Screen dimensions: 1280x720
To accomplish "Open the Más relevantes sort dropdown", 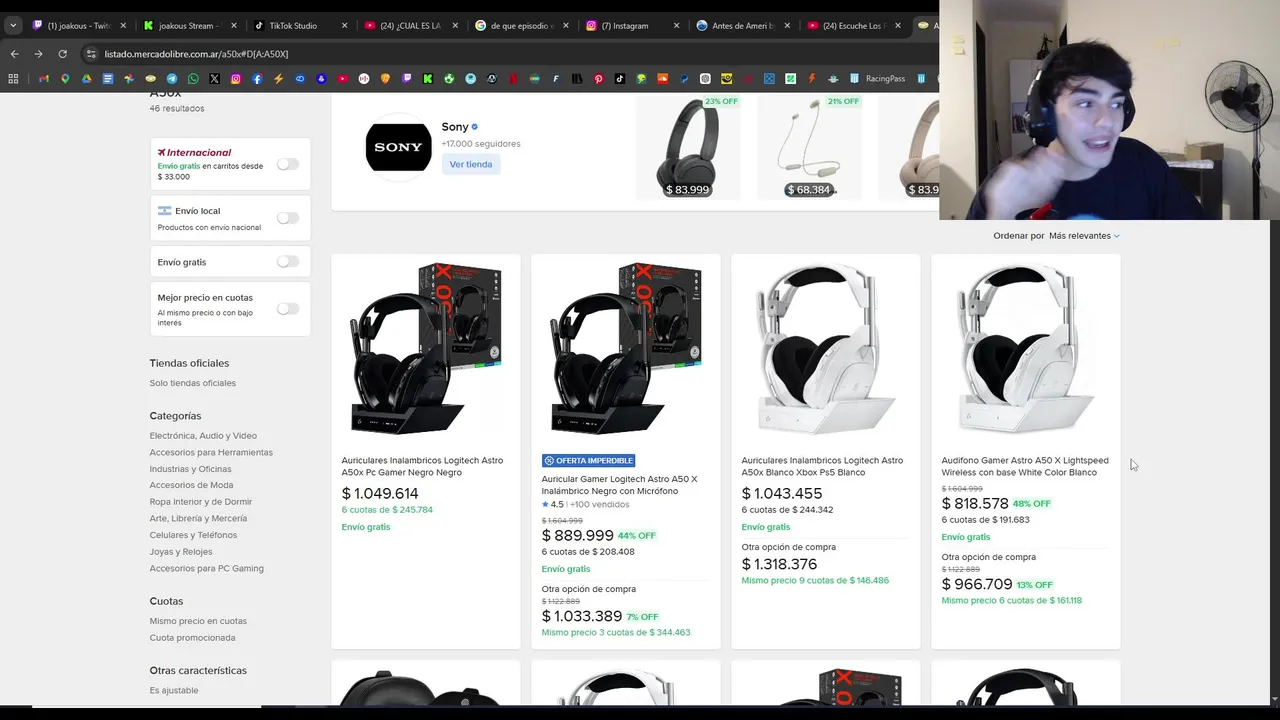I will point(1084,236).
